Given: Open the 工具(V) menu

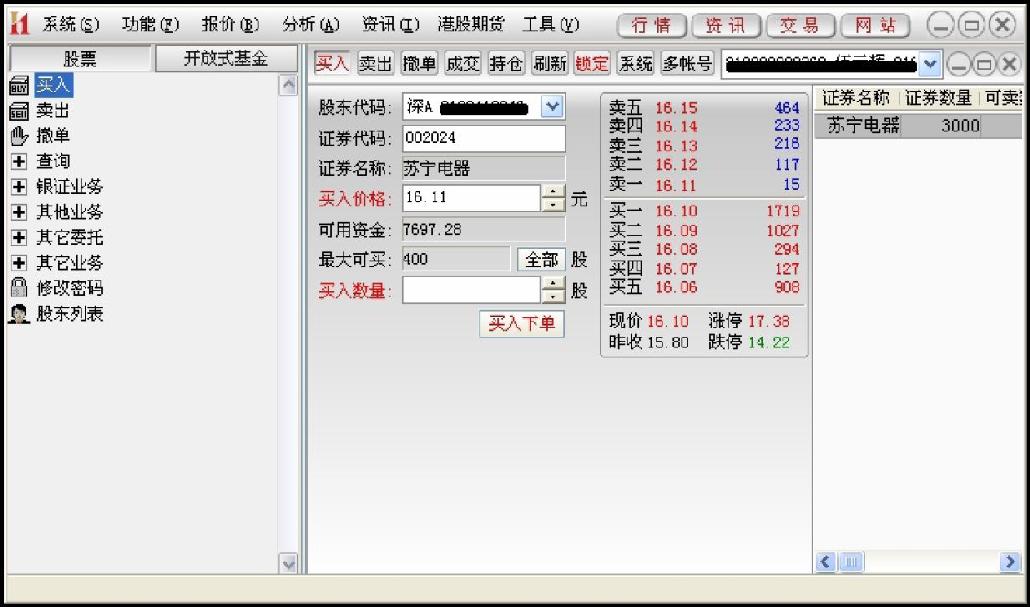Looking at the screenshot, I should [x=551, y=25].
